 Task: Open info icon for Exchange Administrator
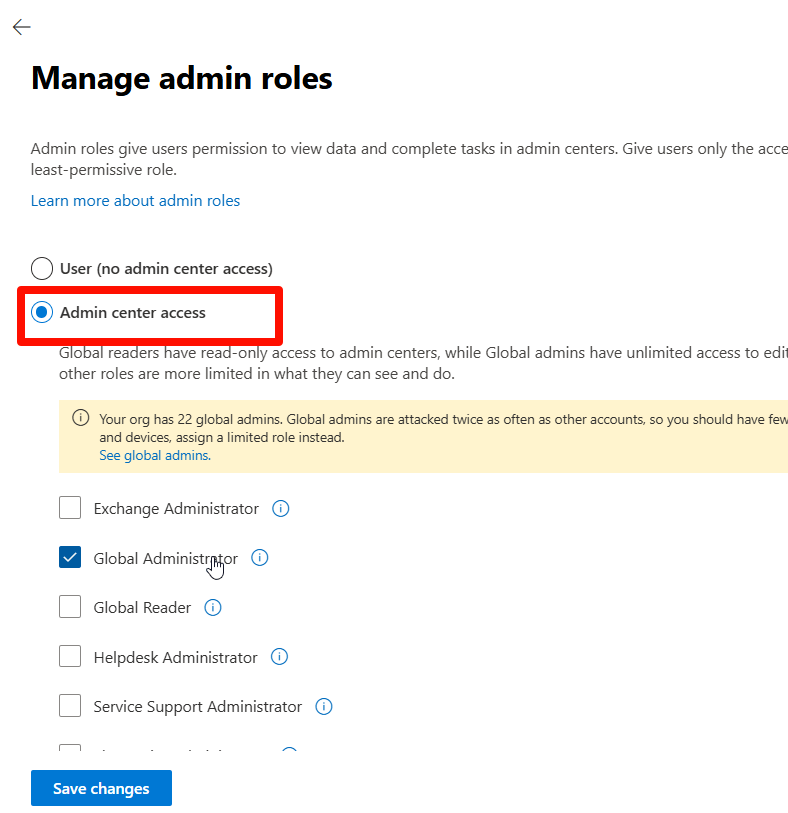click(280, 509)
